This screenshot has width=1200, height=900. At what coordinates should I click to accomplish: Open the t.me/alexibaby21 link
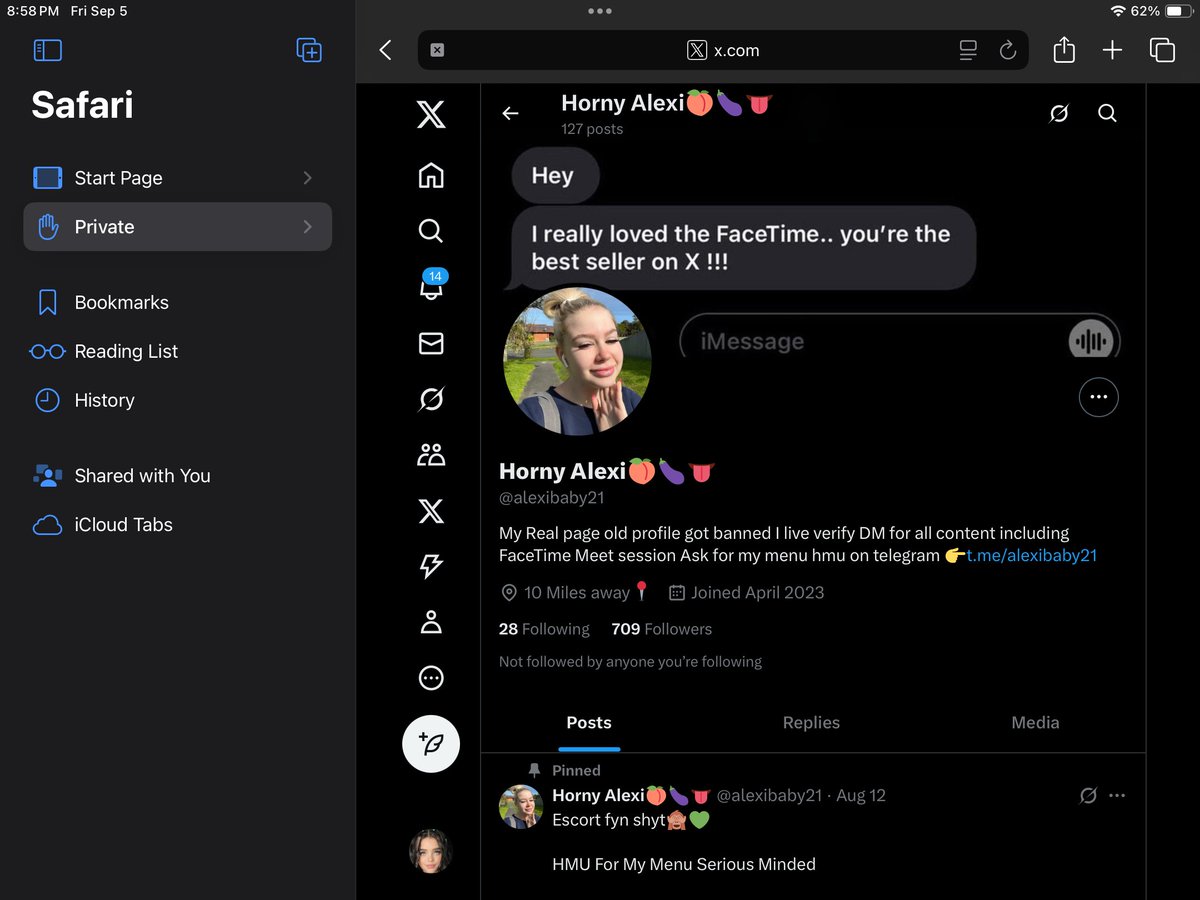click(x=1032, y=555)
